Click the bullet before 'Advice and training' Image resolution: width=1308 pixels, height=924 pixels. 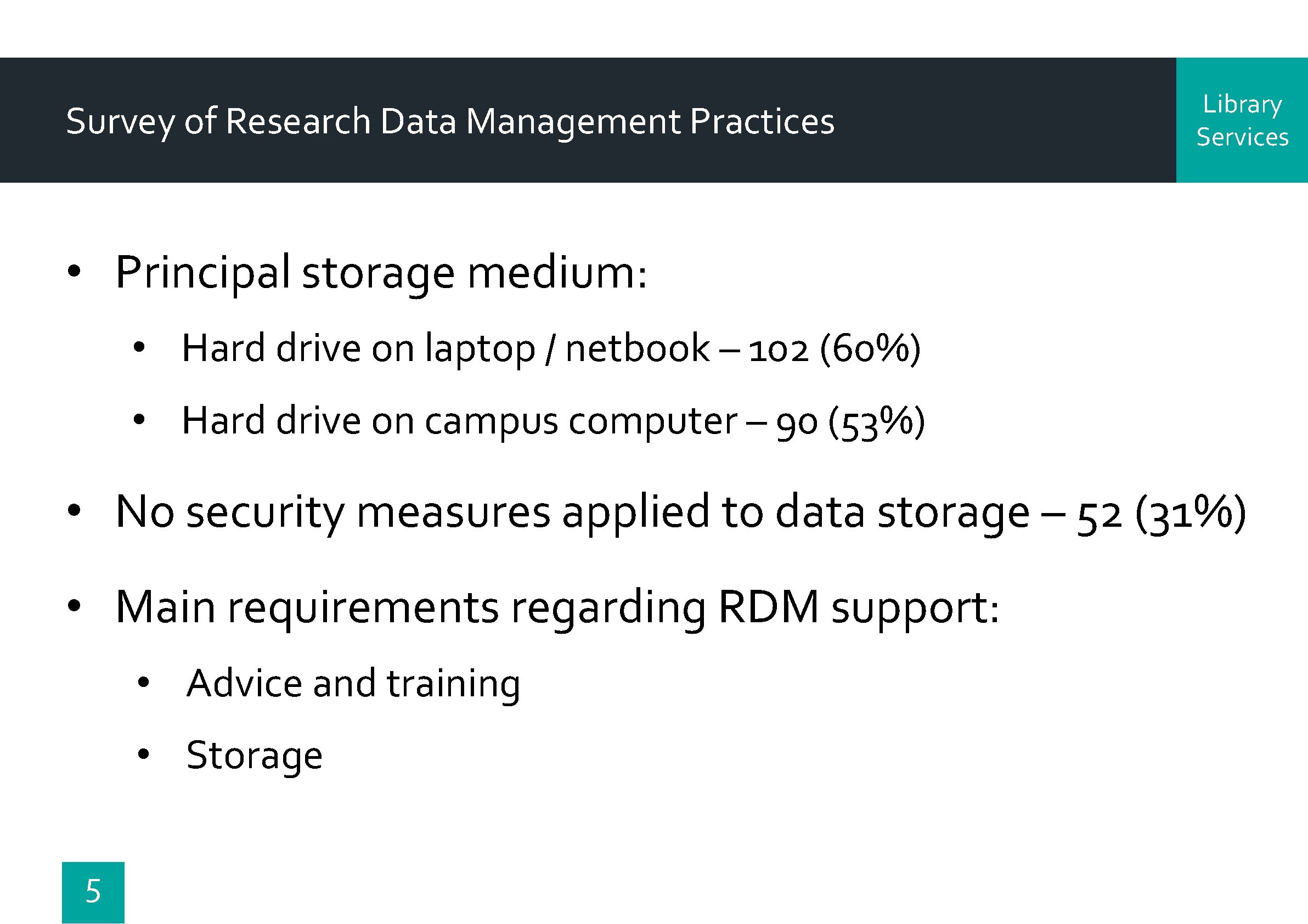(144, 682)
